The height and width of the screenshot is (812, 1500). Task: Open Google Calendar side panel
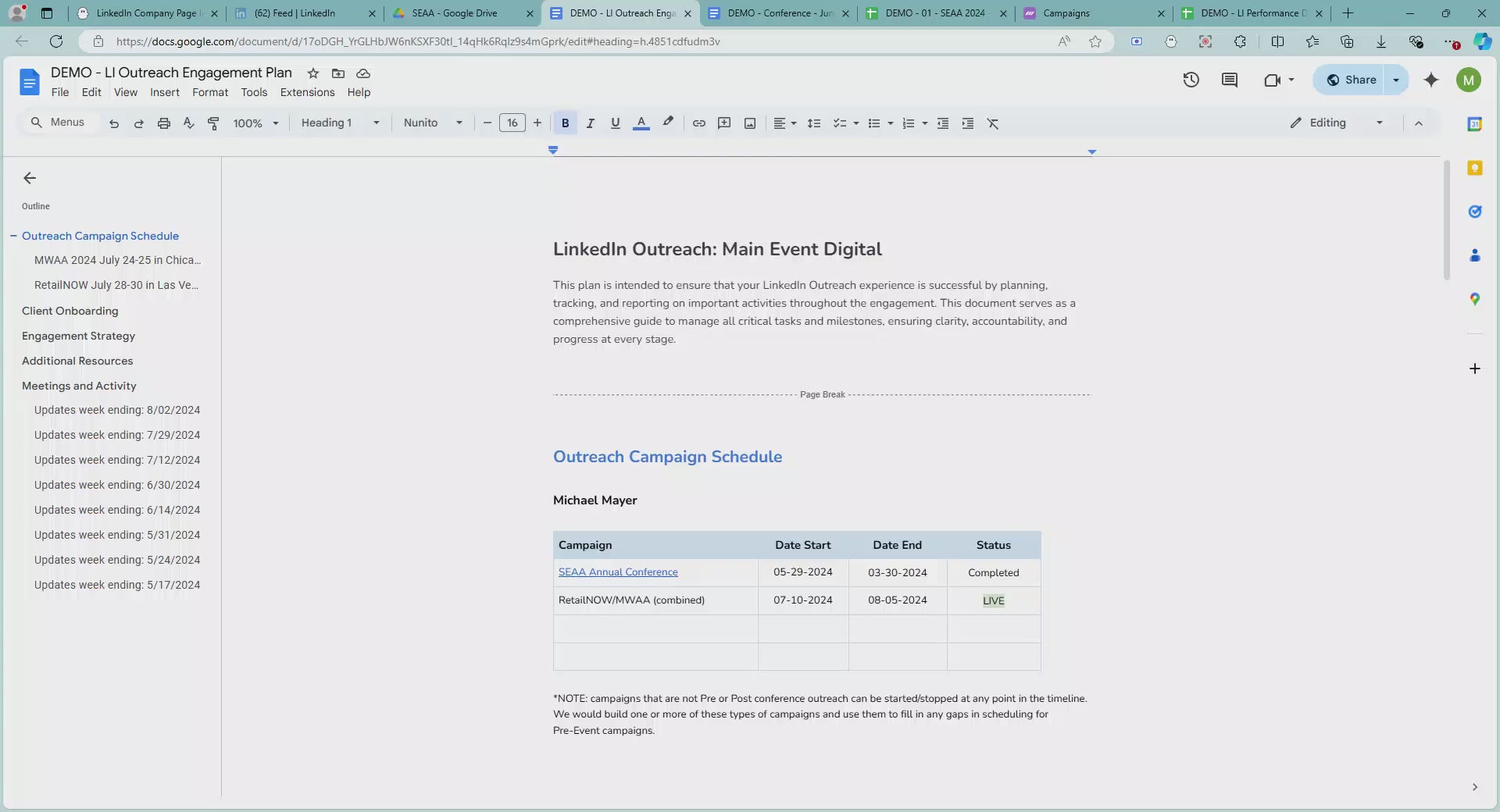1475,124
